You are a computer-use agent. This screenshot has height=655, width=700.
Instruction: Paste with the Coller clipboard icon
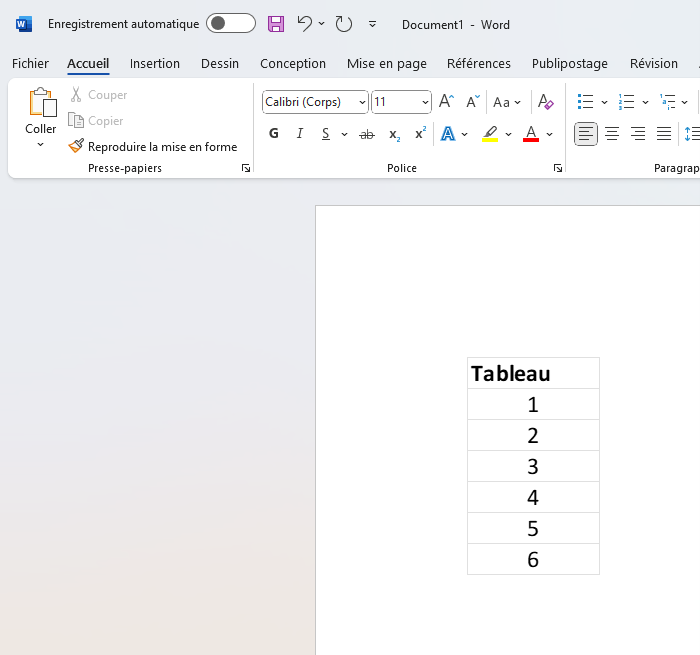click(x=43, y=102)
